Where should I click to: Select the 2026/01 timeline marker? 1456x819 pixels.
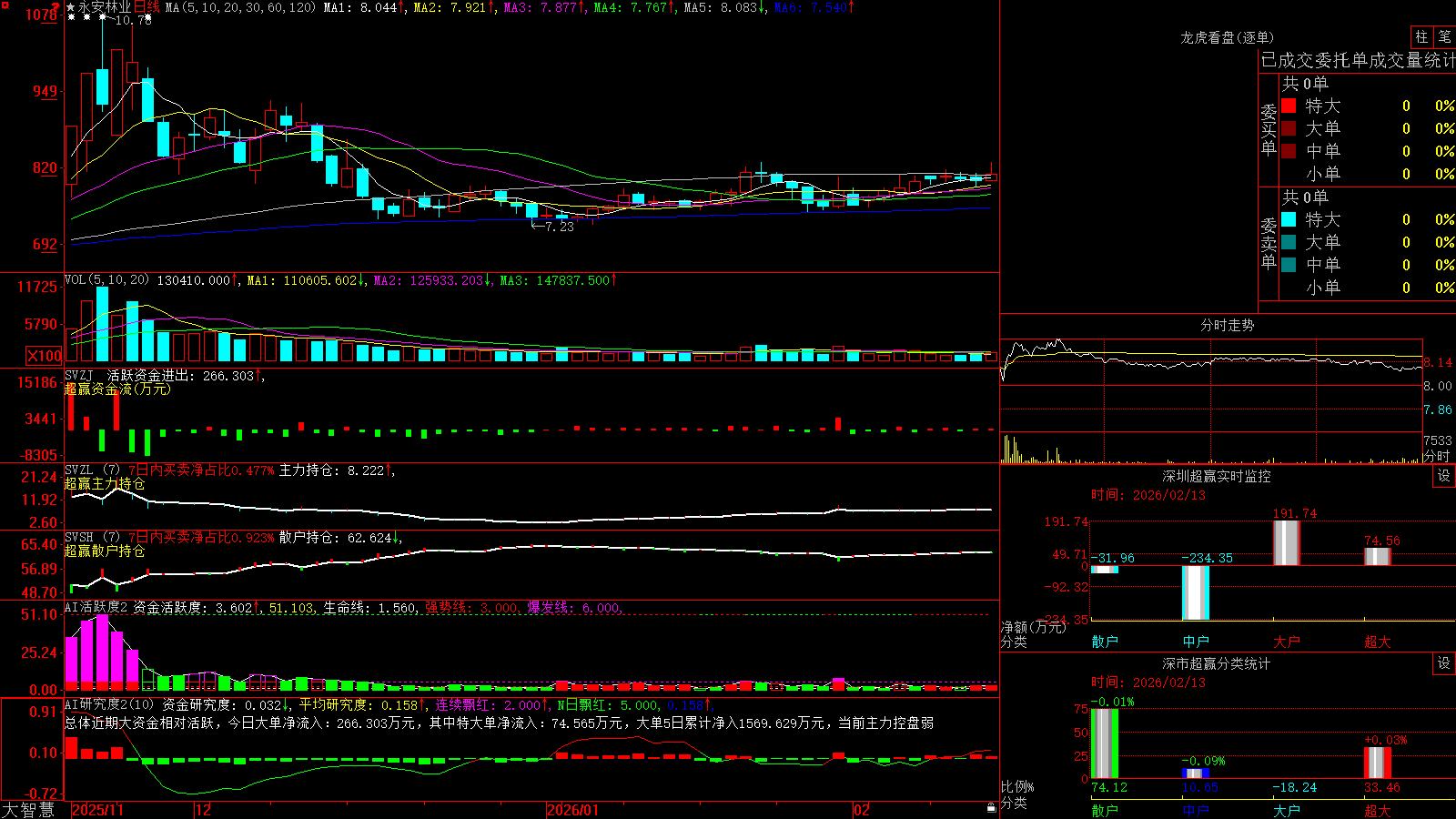pyautogui.click(x=572, y=810)
